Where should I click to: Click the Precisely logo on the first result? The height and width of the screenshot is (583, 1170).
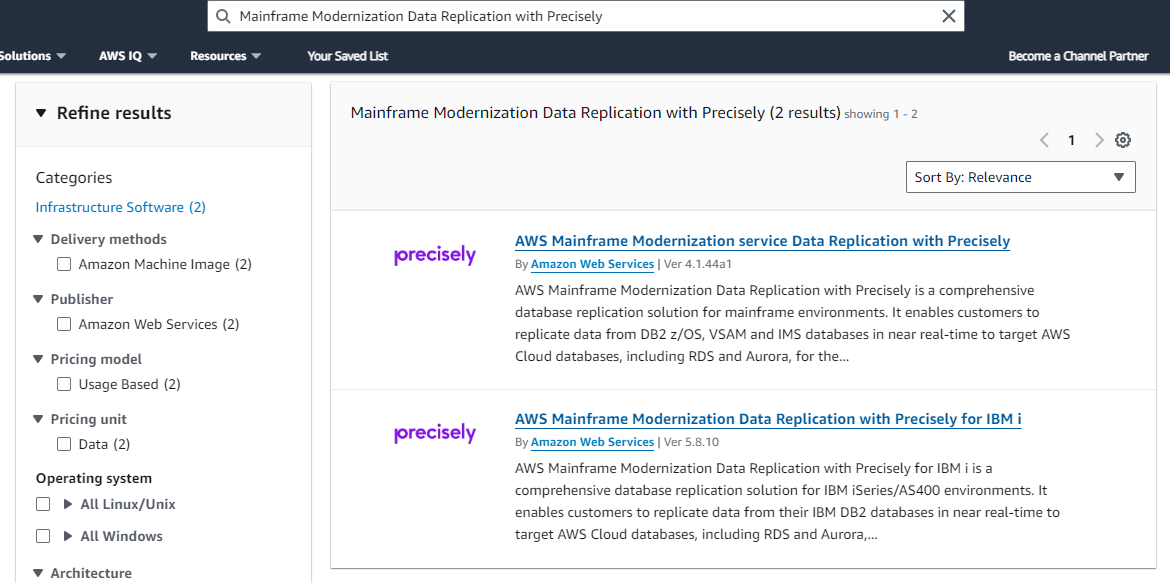[435, 254]
